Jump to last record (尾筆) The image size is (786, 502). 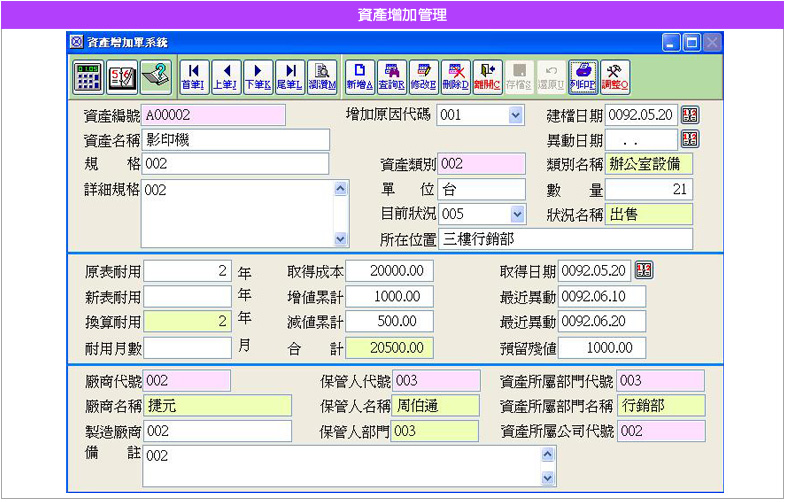[289, 75]
